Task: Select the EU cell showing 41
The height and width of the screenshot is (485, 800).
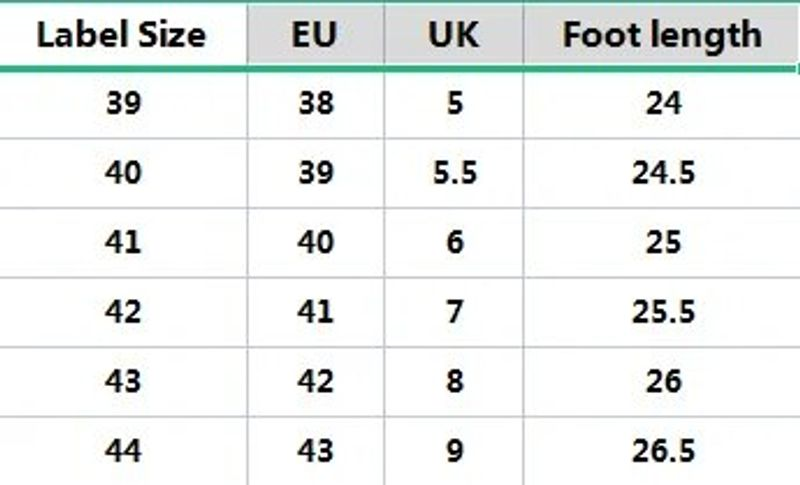Action: click(x=315, y=312)
